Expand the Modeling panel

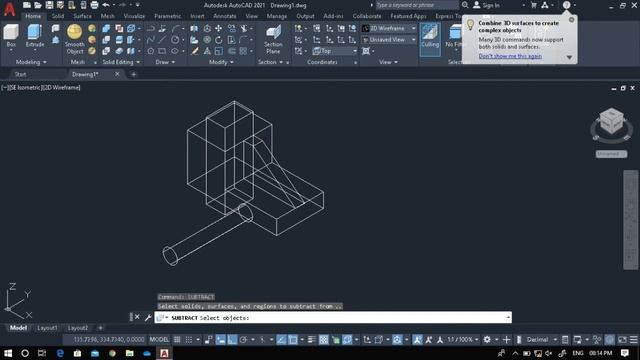31,62
